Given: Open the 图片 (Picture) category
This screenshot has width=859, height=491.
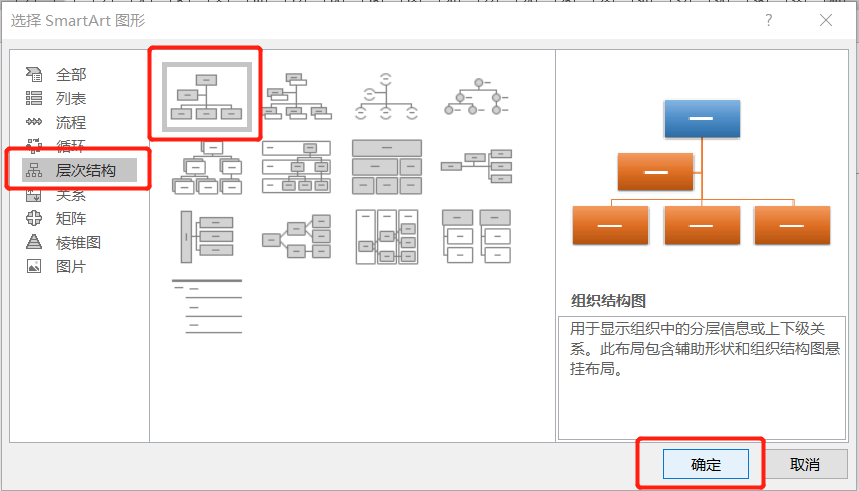Looking at the screenshot, I should point(71,266).
